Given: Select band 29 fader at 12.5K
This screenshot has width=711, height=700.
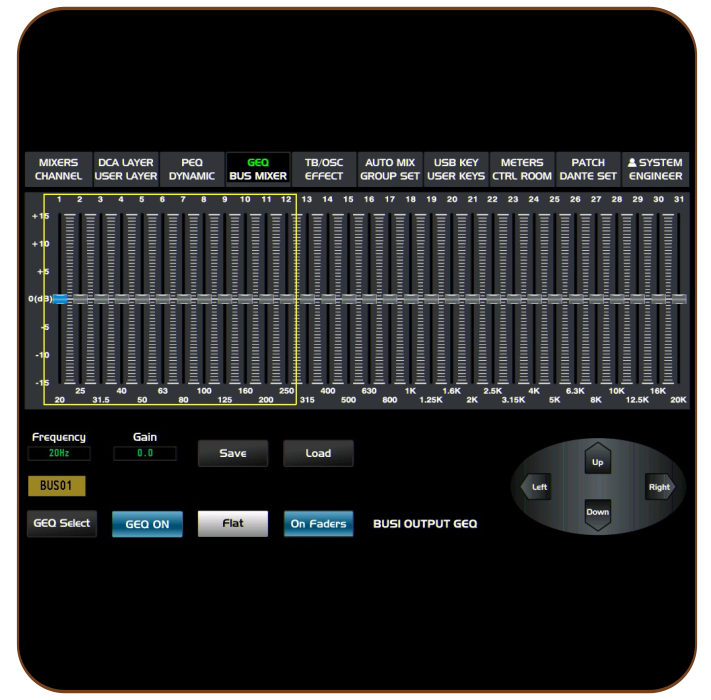Looking at the screenshot, I should point(638,299).
